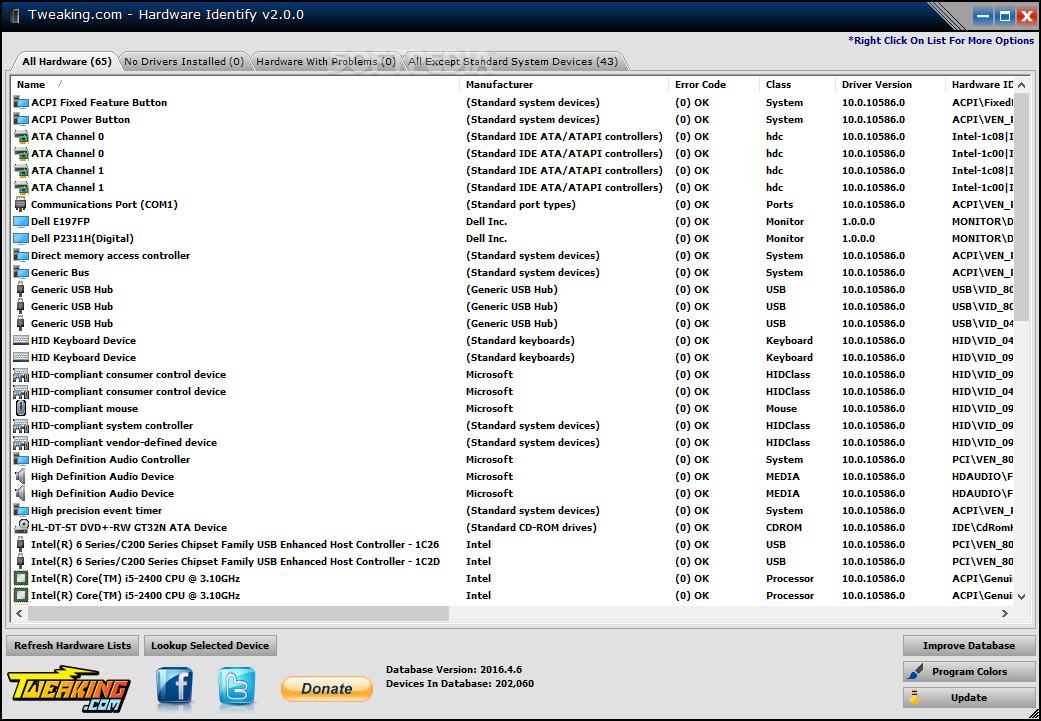Click the 'Direct memory access controller' name
This screenshot has height=721, width=1041.
point(110,256)
